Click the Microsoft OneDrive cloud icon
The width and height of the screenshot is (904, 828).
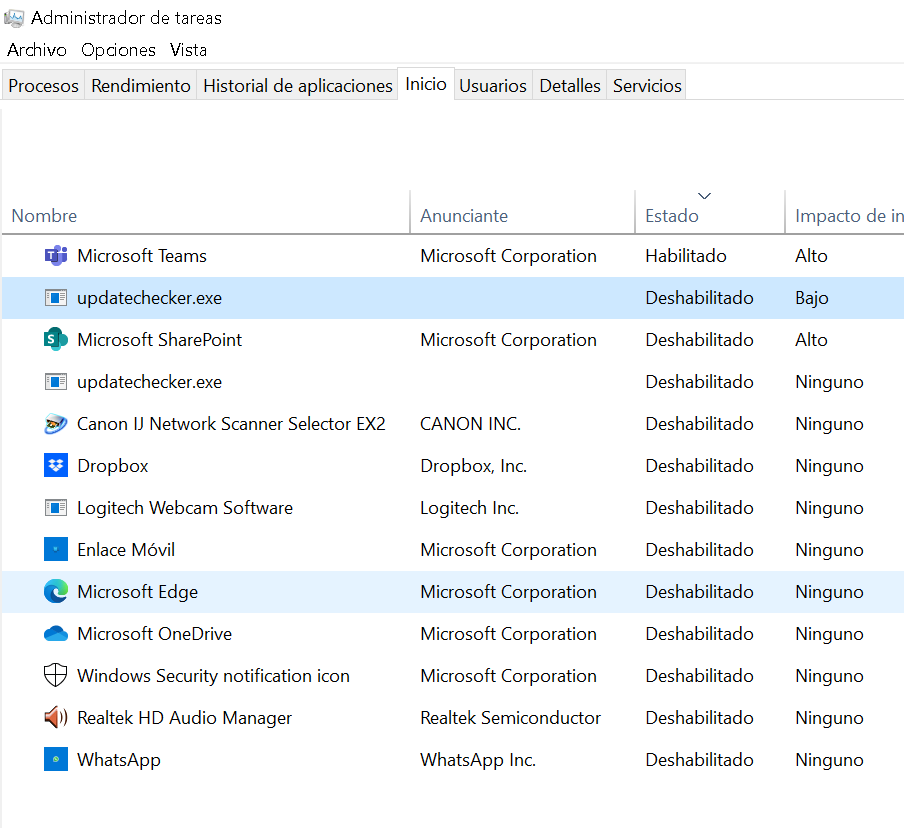click(x=56, y=634)
